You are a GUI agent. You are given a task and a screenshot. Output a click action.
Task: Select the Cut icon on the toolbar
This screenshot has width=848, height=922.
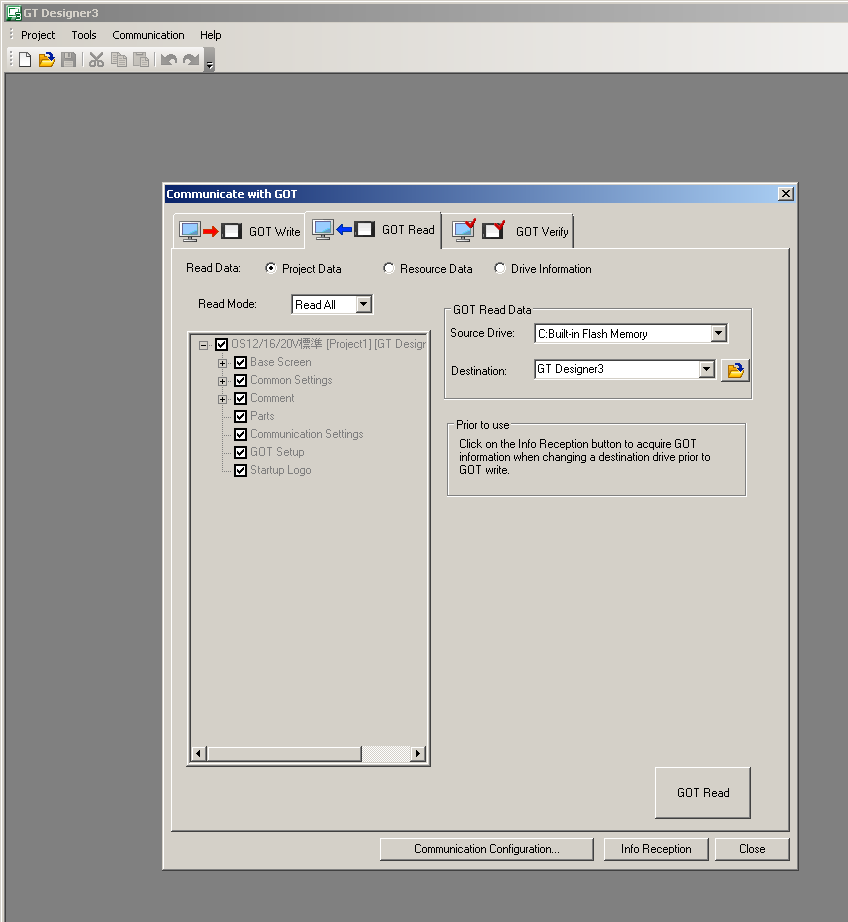click(96, 58)
